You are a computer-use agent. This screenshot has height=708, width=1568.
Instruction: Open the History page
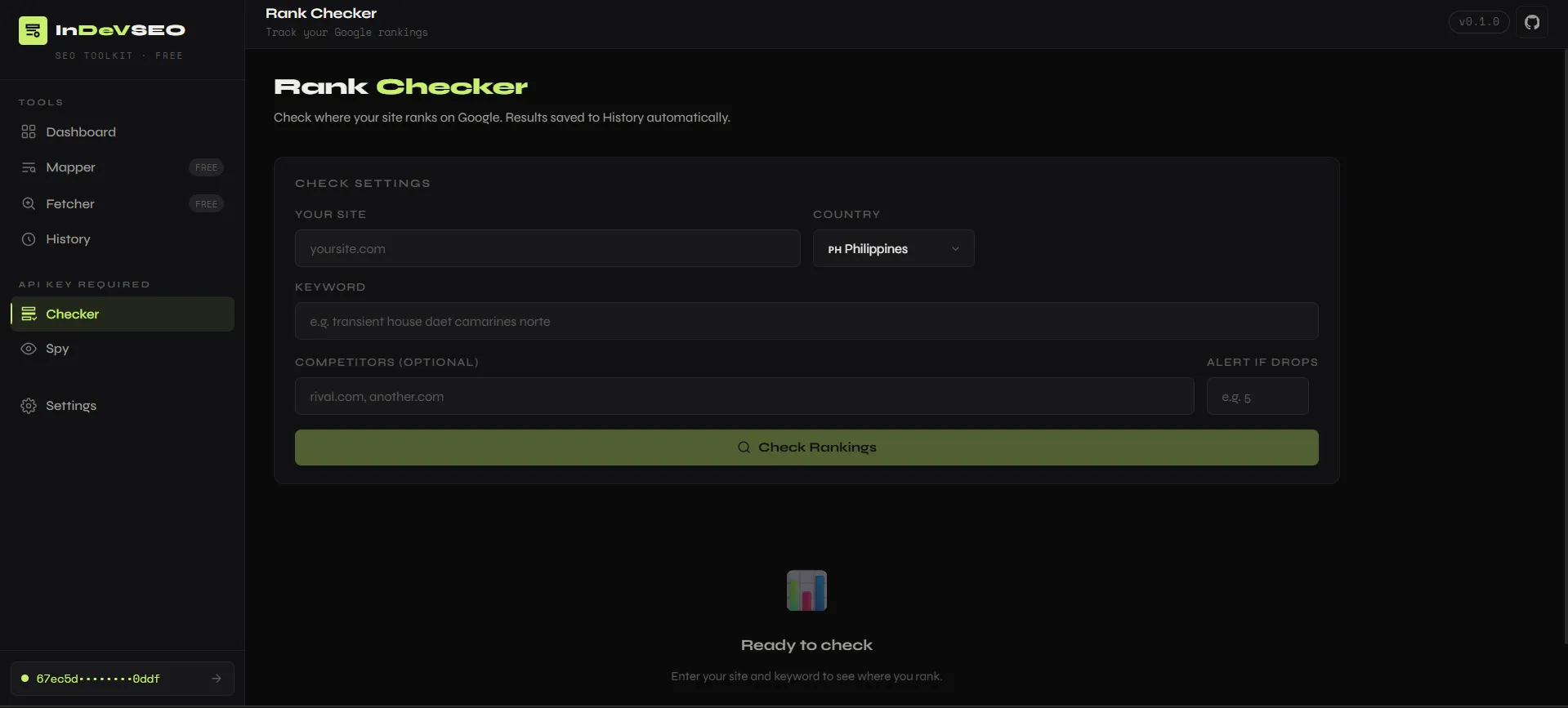123,239
